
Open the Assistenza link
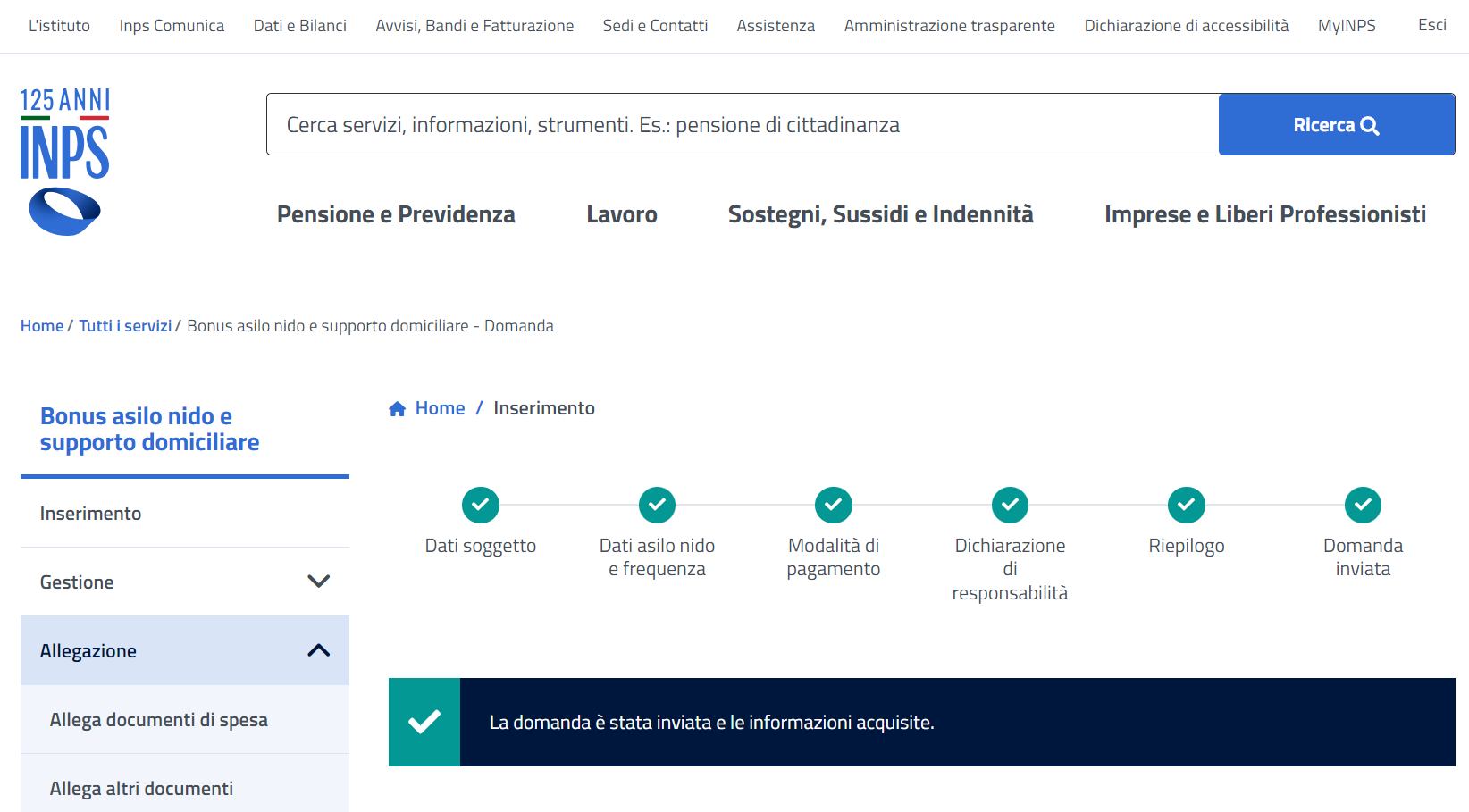click(776, 26)
